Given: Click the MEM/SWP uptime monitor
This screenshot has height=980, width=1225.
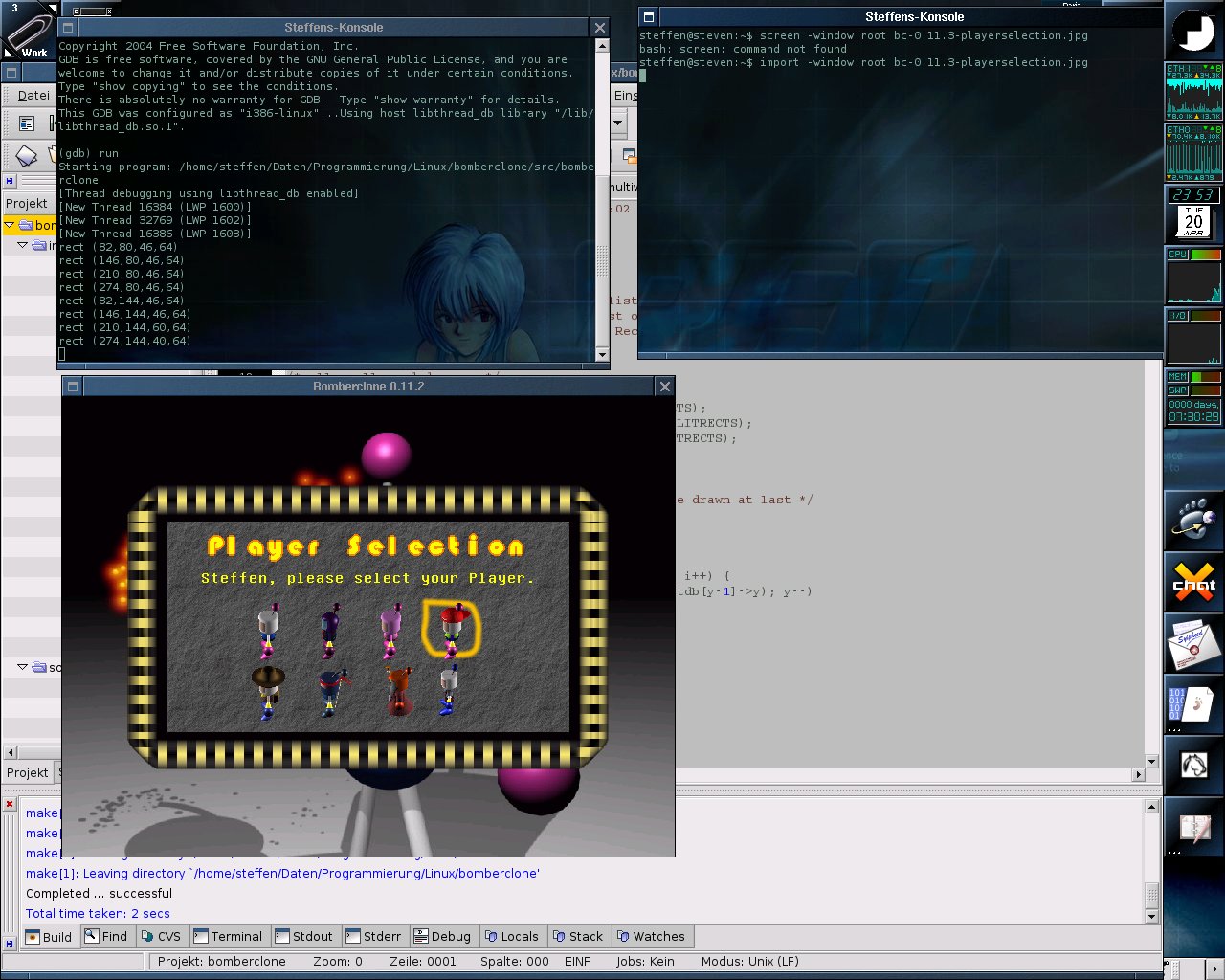Looking at the screenshot, I should pos(1193,397).
